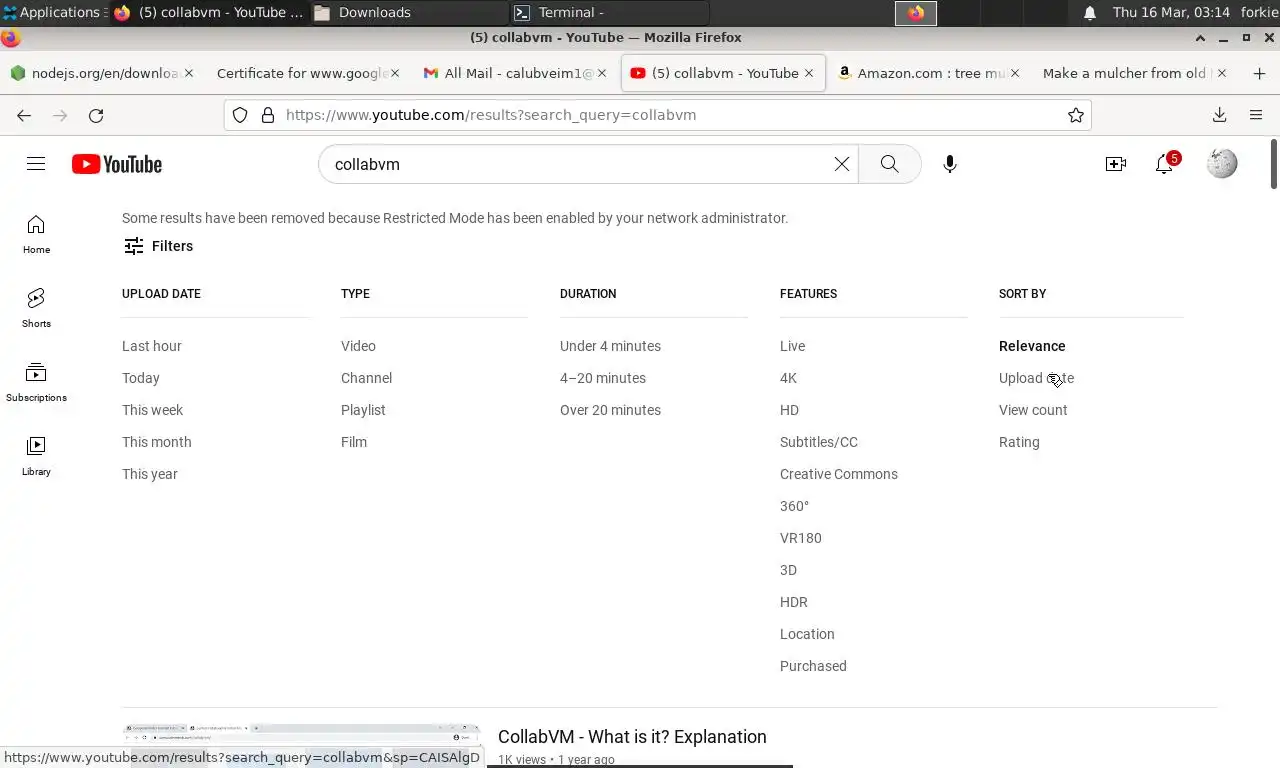Viewport: 1280px width, 768px height.
Task: Switch to Downloads window in taskbar
Action: coord(408,12)
